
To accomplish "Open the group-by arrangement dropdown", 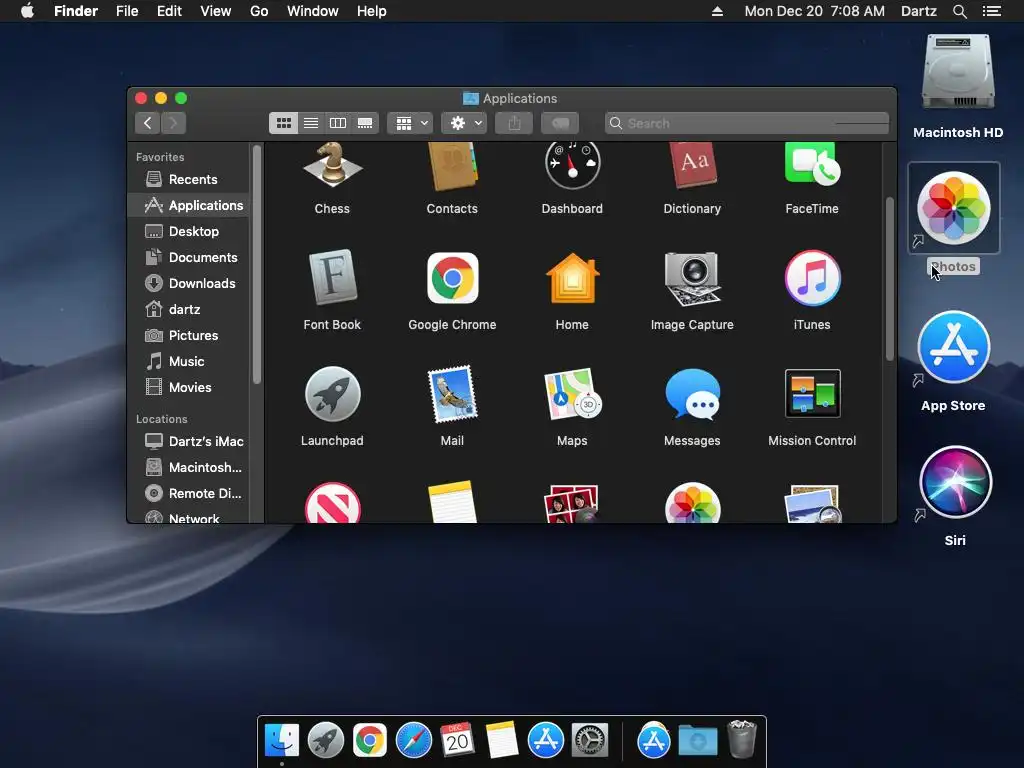I will point(410,123).
